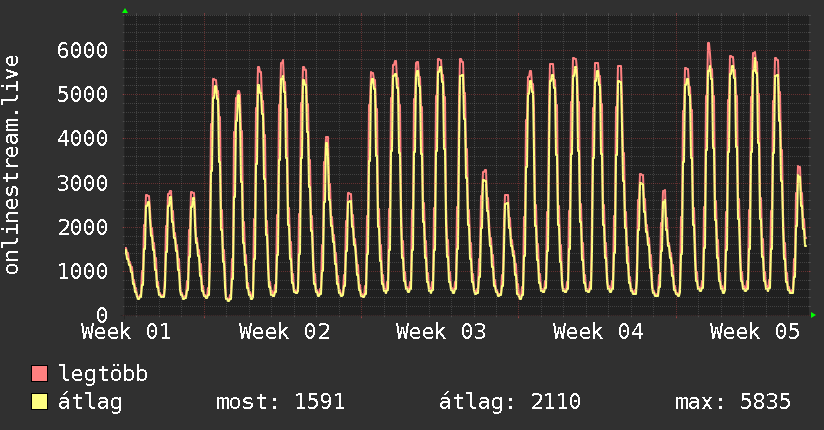Click the 'most: 1591' current value
This screenshot has width=824, height=430.
click(x=280, y=403)
